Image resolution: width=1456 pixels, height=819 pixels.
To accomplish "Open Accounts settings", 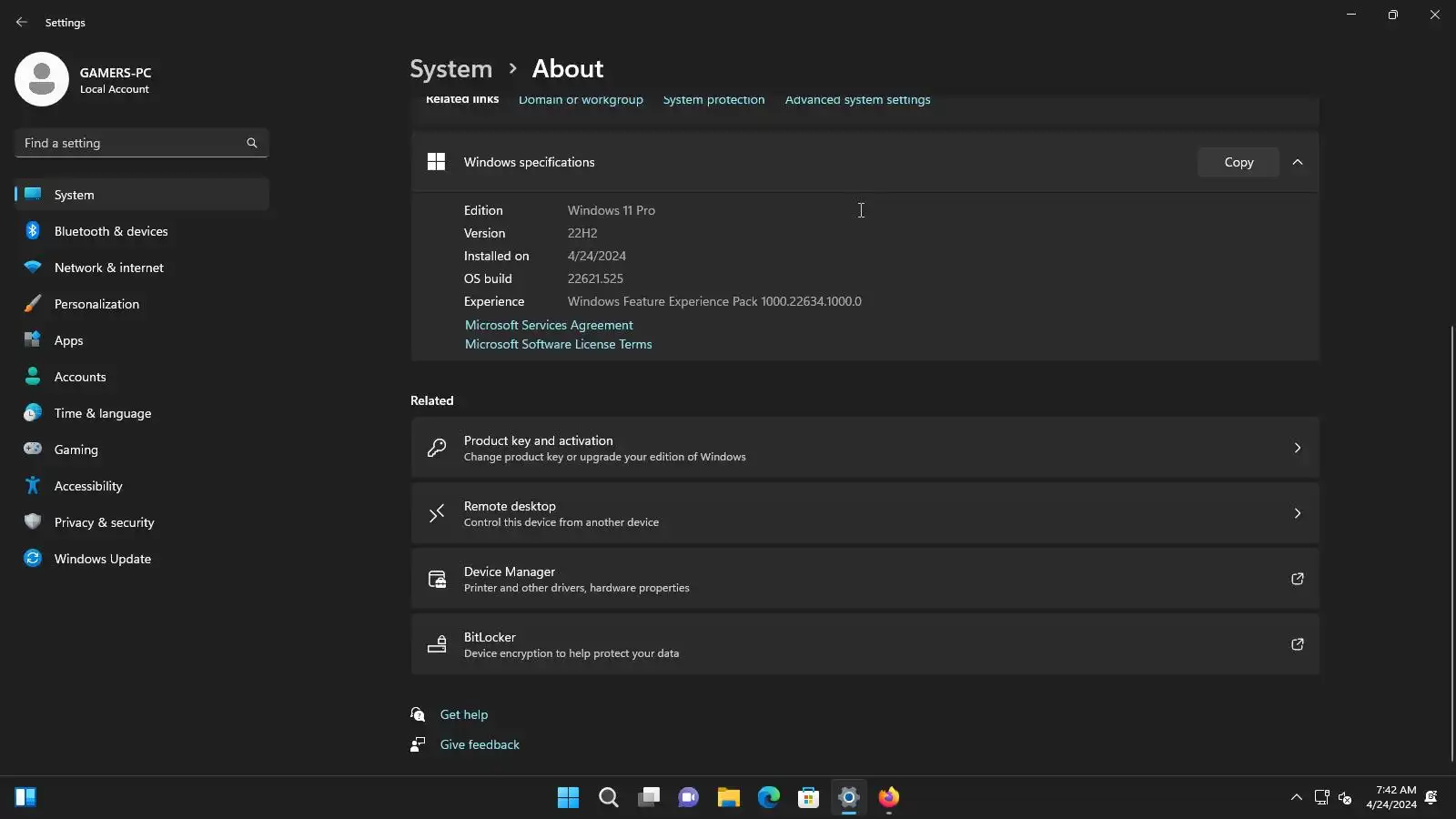I will (x=142, y=377).
